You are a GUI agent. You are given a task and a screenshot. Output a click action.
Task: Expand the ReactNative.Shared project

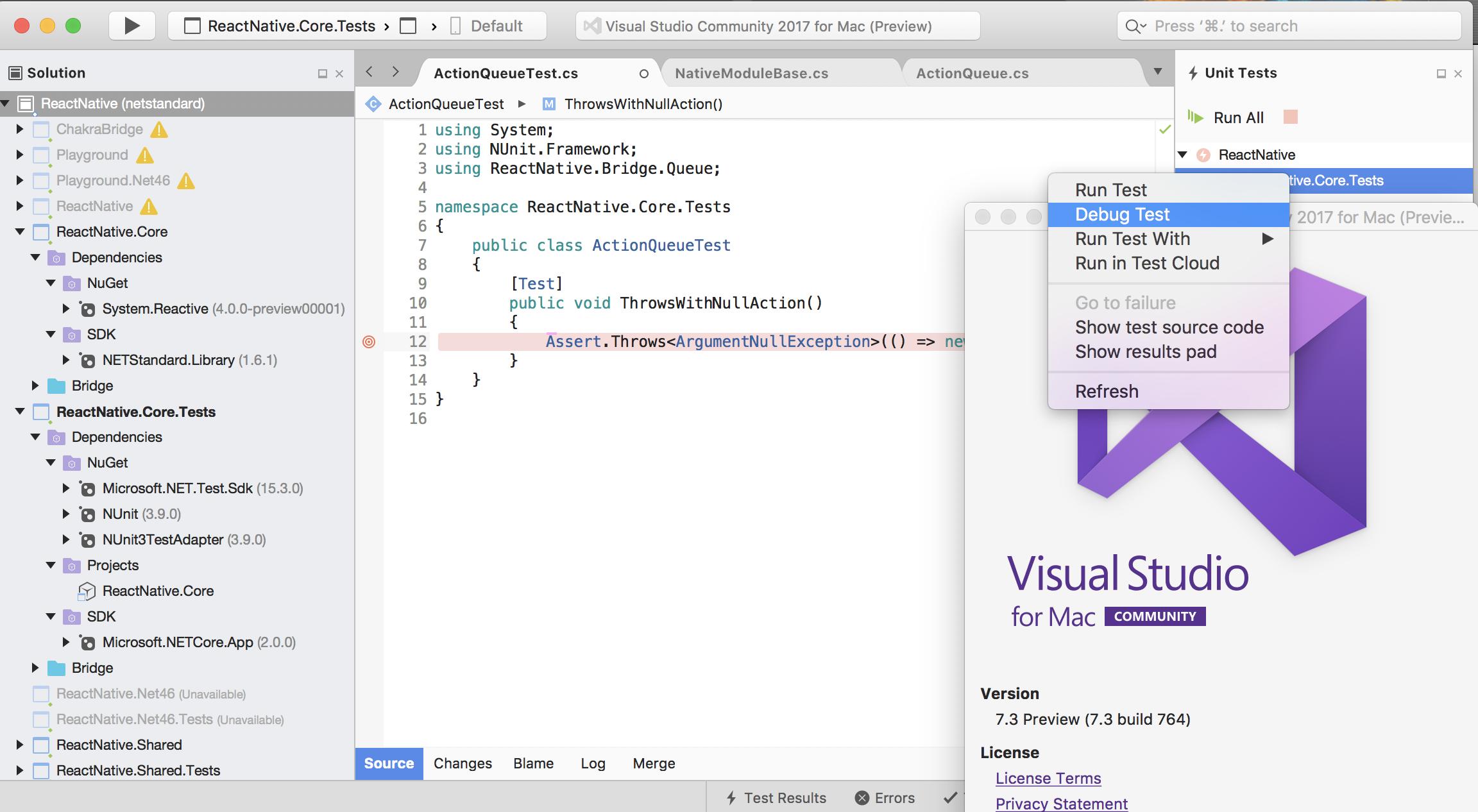19,745
